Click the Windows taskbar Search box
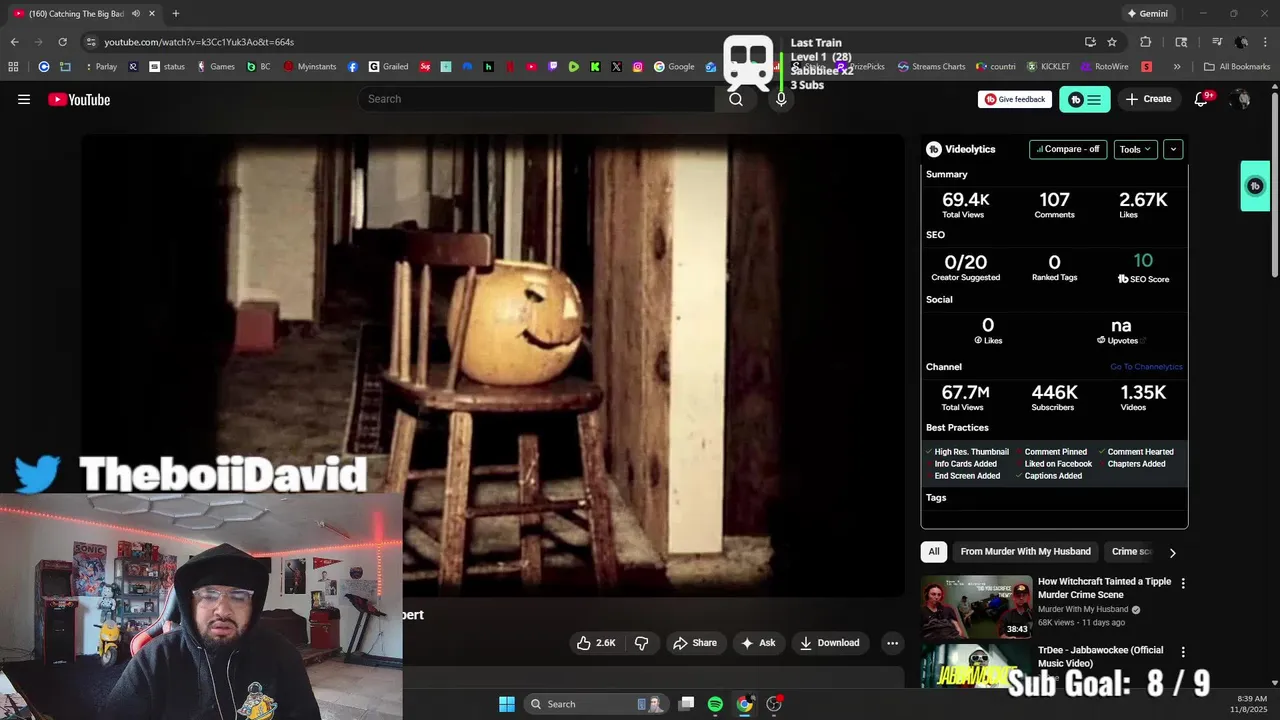The height and width of the screenshot is (720, 1280). (x=597, y=704)
